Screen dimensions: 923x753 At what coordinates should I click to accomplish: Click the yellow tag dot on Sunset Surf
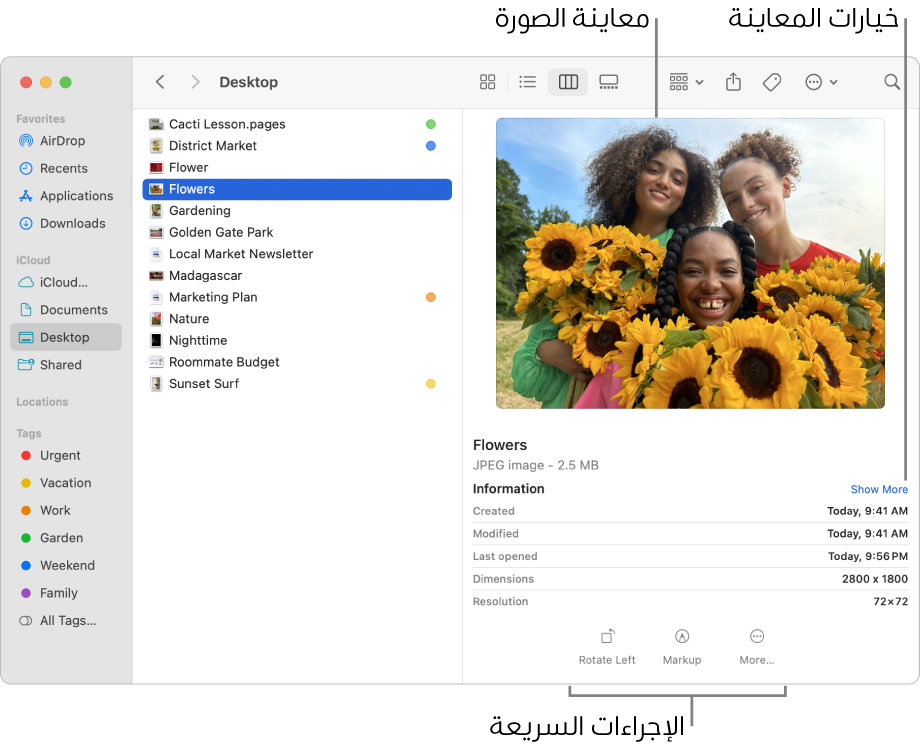pos(431,384)
